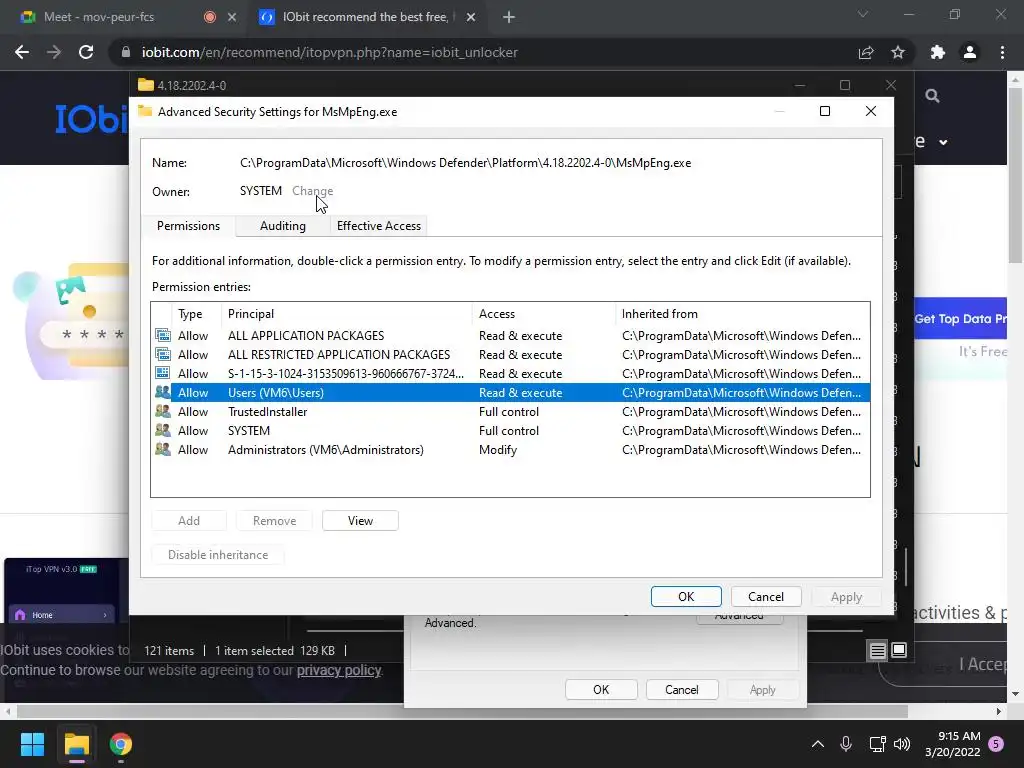Select the ALL RESTRICTED APPLICATION PACKAGES entry

(511, 355)
